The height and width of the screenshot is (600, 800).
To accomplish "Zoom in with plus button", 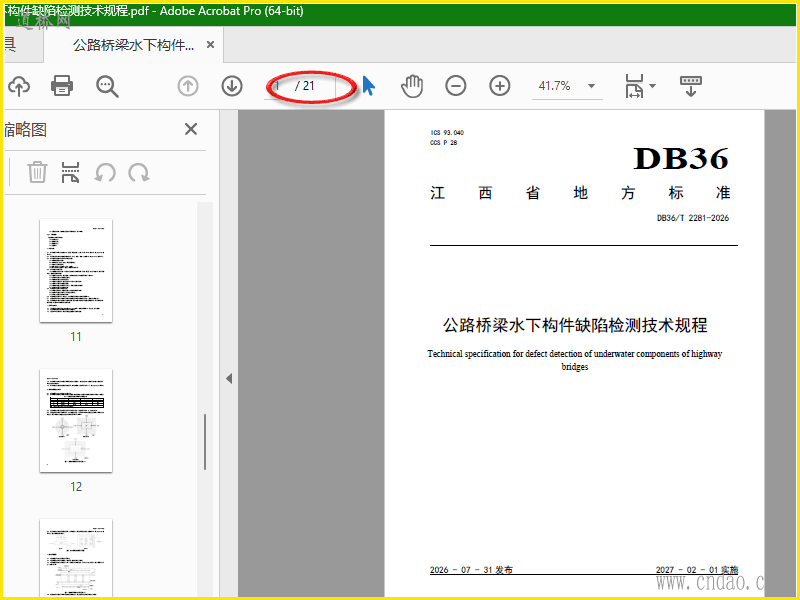I will (x=499, y=86).
